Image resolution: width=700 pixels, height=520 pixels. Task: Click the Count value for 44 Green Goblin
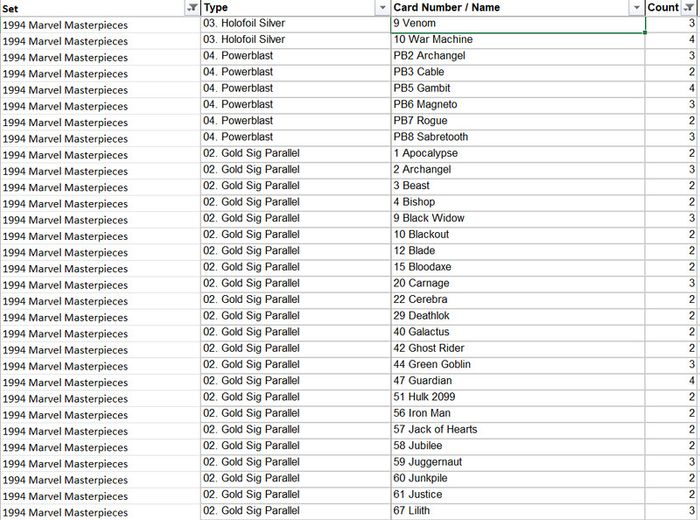tap(671, 366)
